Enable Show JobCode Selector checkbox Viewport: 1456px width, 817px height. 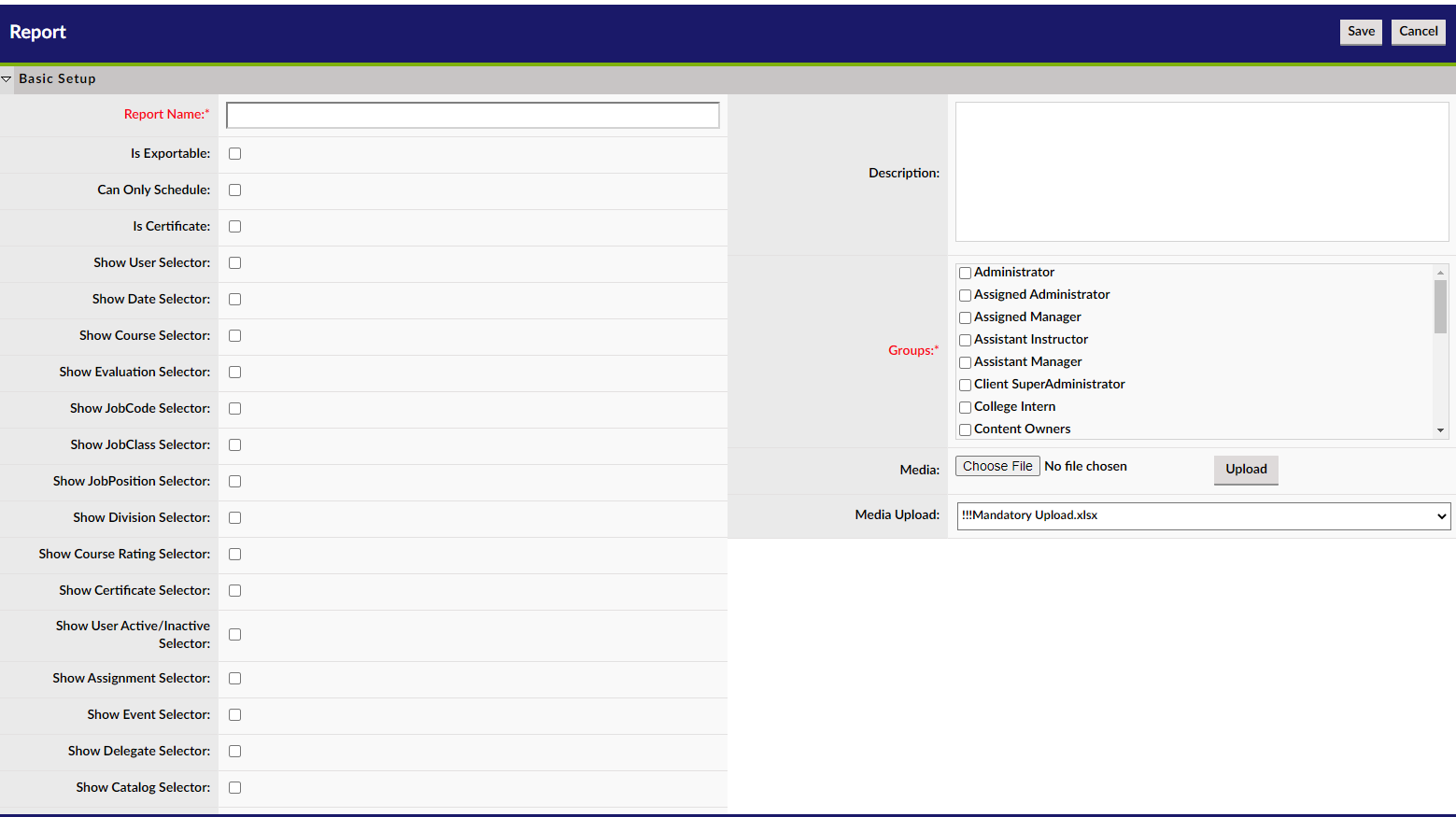coord(235,409)
